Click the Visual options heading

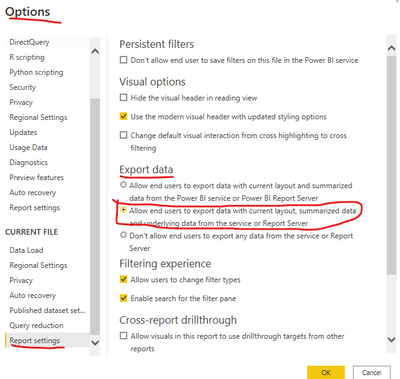pos(152,82)
